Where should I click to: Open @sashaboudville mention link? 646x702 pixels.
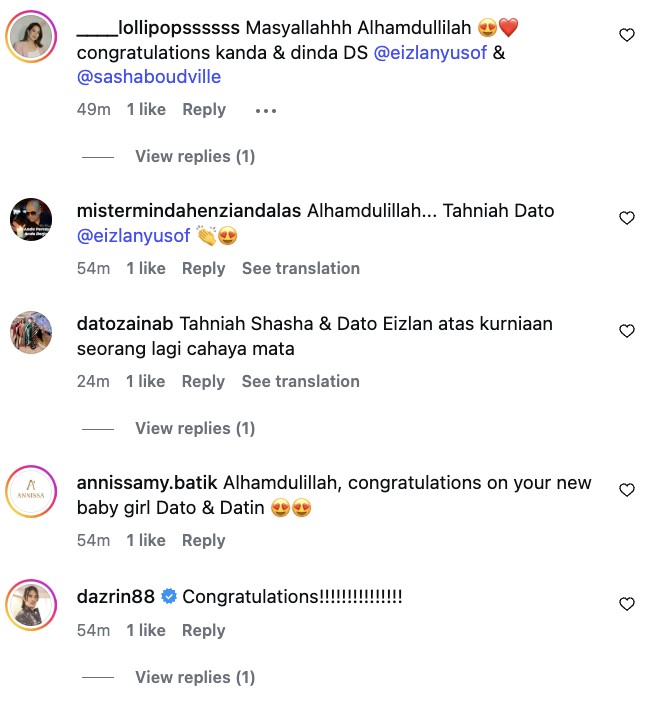pyautogui.click(x=149, y=77)
